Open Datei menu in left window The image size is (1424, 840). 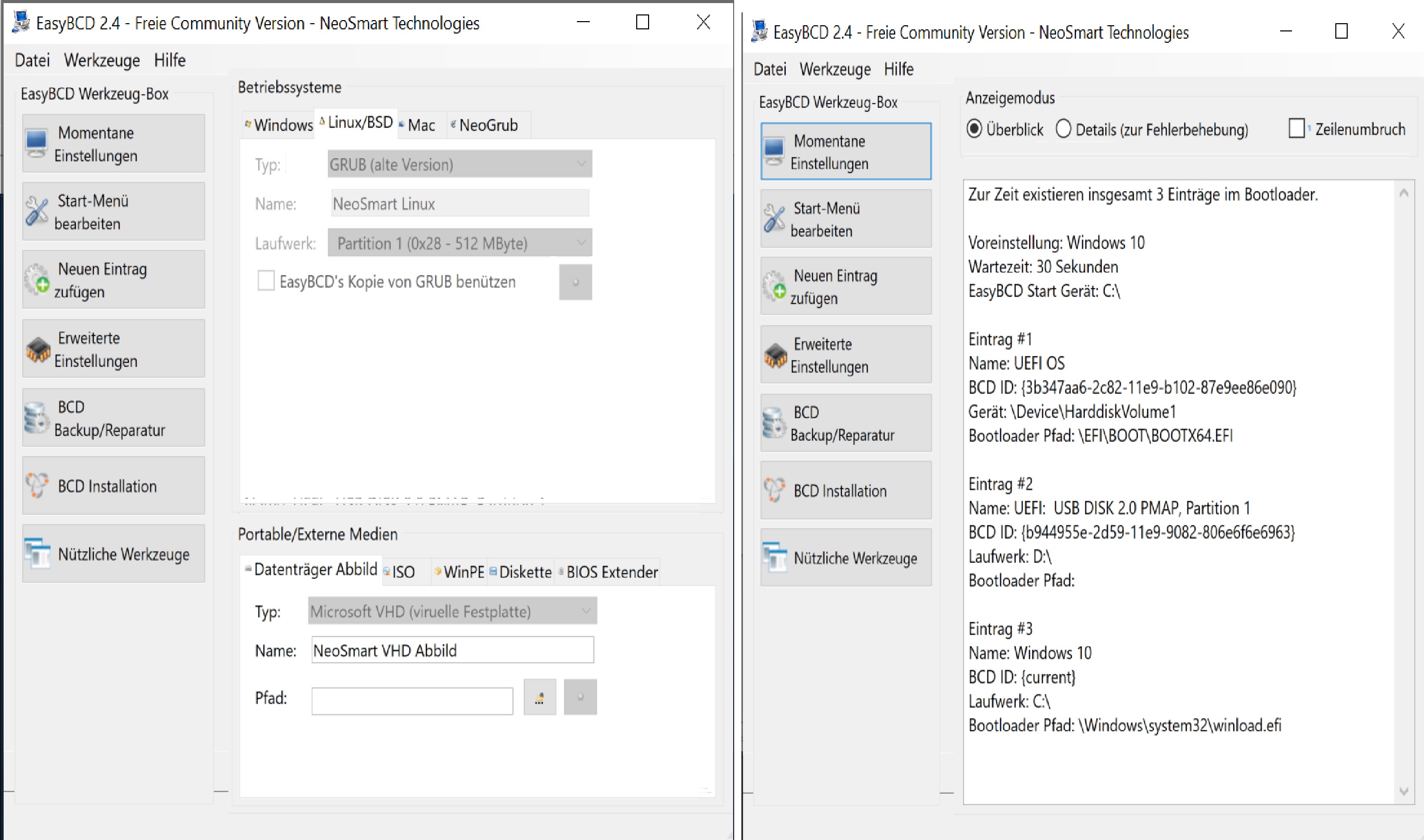[x=32, y=60]
